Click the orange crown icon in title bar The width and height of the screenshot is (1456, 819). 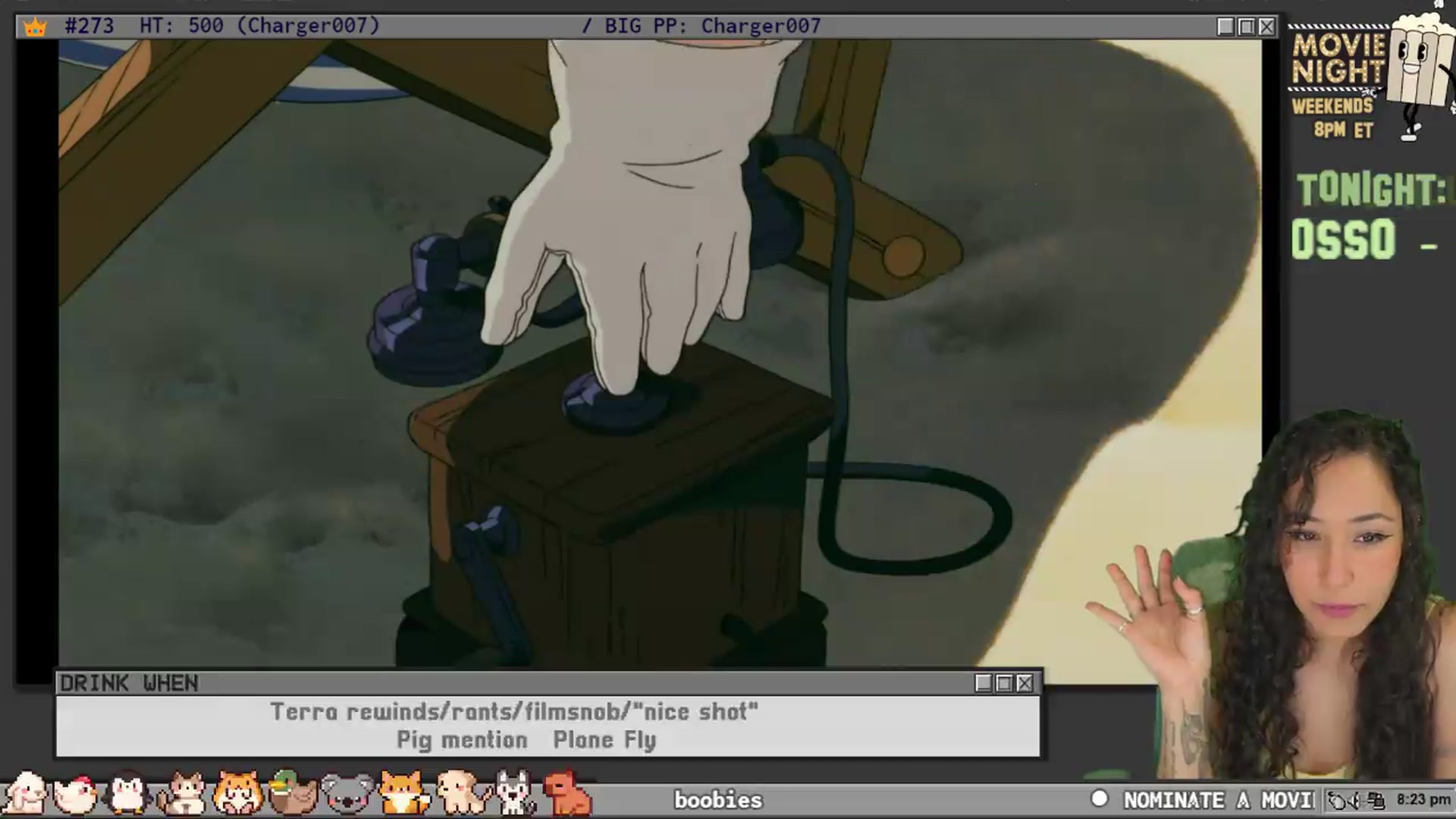click(x=35, y=27)
